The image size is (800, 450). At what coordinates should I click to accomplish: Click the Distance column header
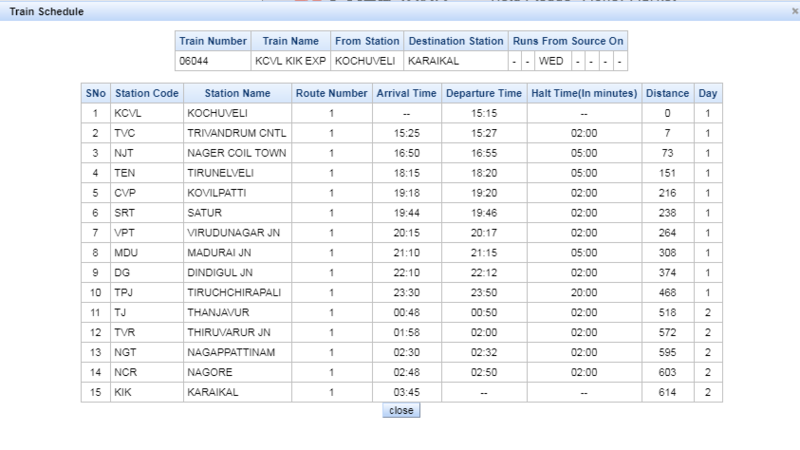pyautogui.click(x=667, y=93)
